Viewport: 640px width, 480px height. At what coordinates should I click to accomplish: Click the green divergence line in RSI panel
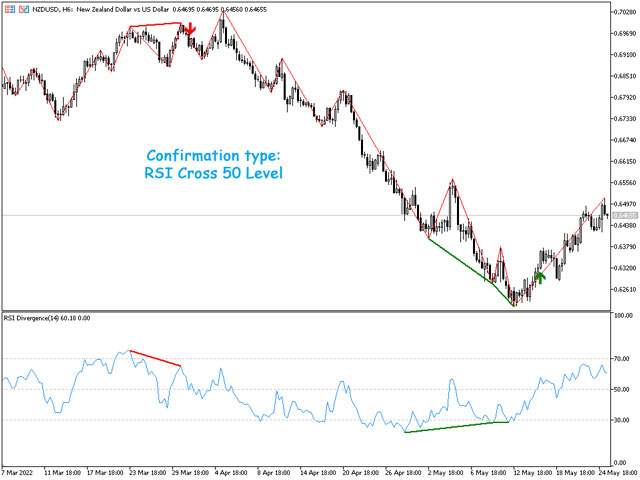pos(456,427)
